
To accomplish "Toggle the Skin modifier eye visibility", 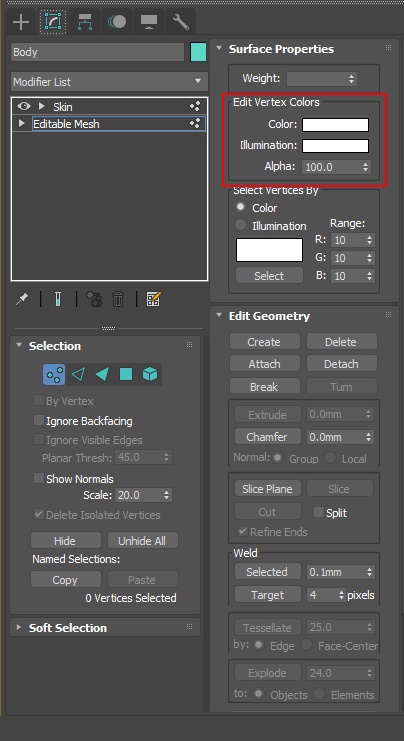I will pos(24,106).
